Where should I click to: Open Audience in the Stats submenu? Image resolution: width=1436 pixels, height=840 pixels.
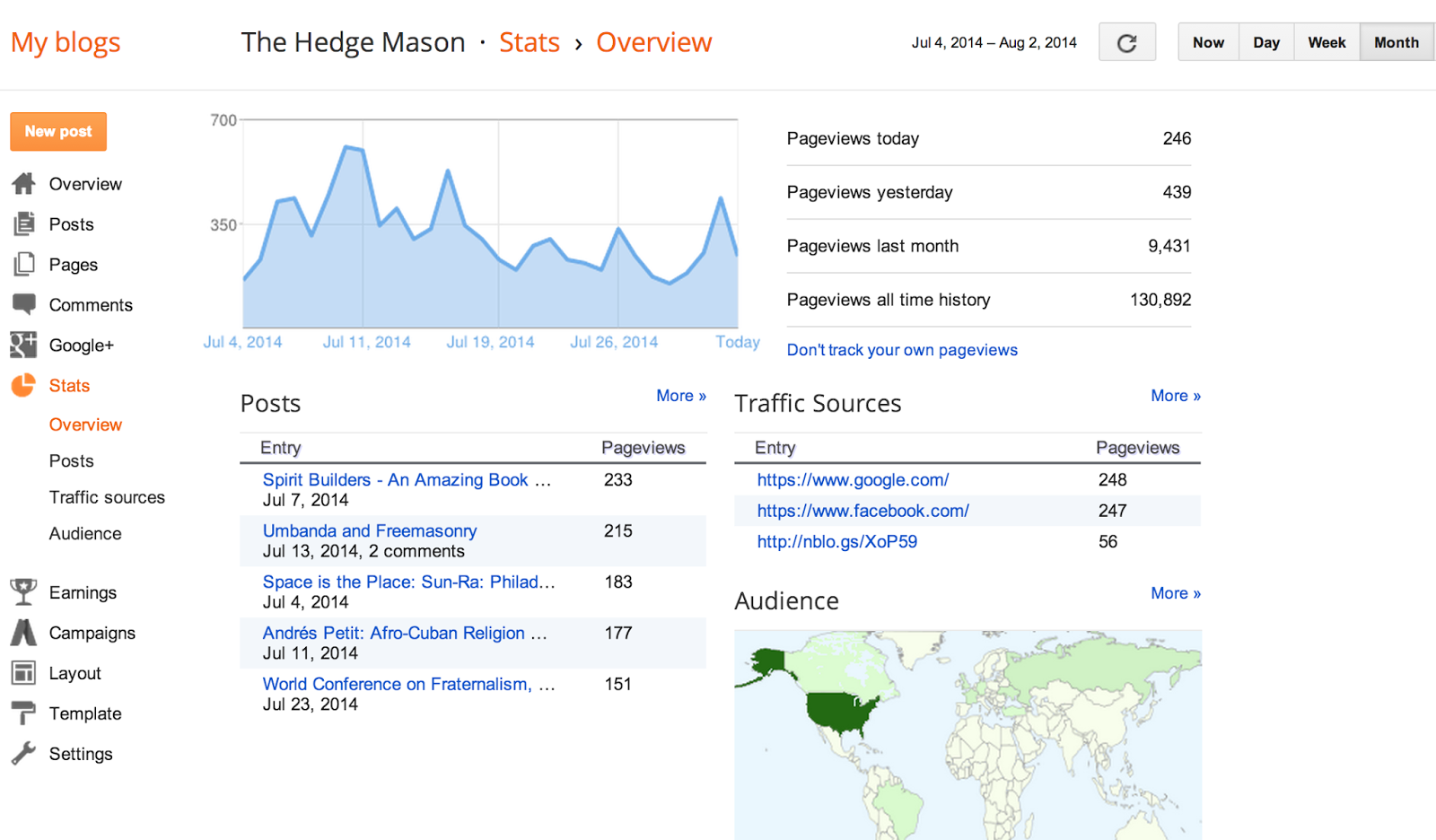point(85,533)
